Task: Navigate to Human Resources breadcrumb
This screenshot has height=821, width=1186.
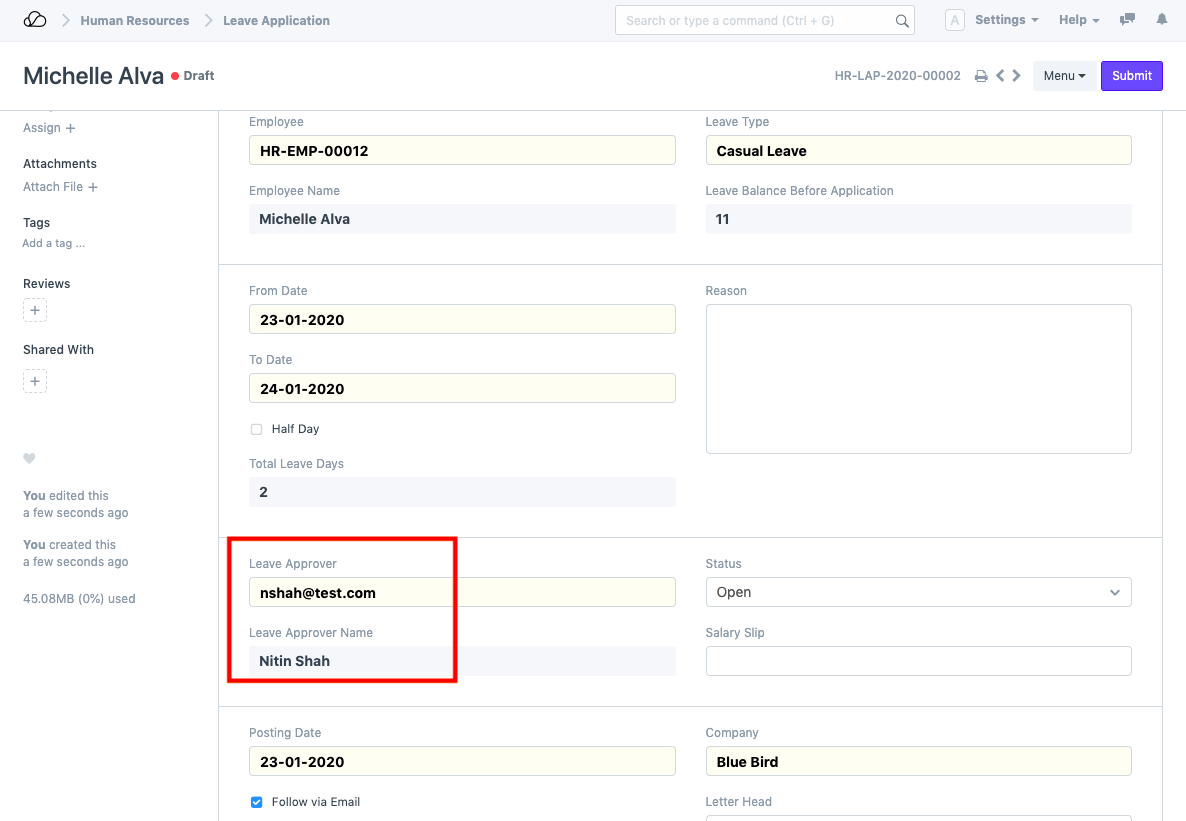Action: point(135,20)
